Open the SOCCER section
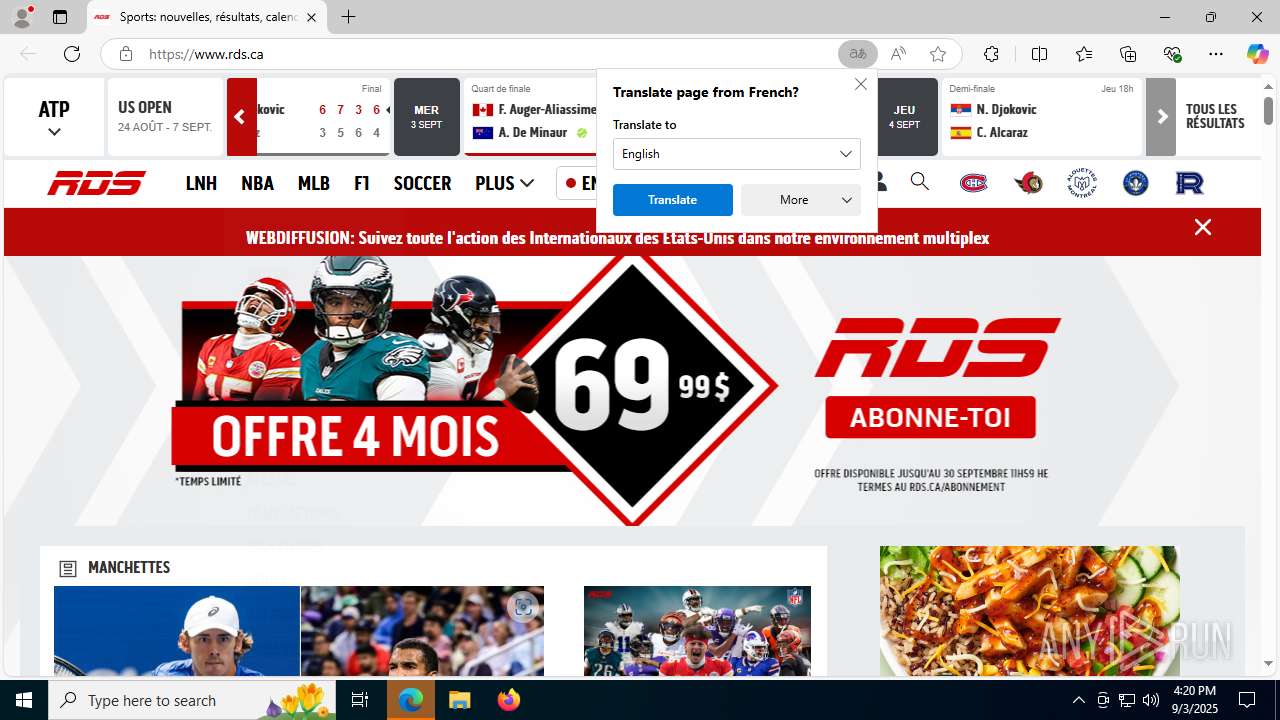 tap(422, 183)
